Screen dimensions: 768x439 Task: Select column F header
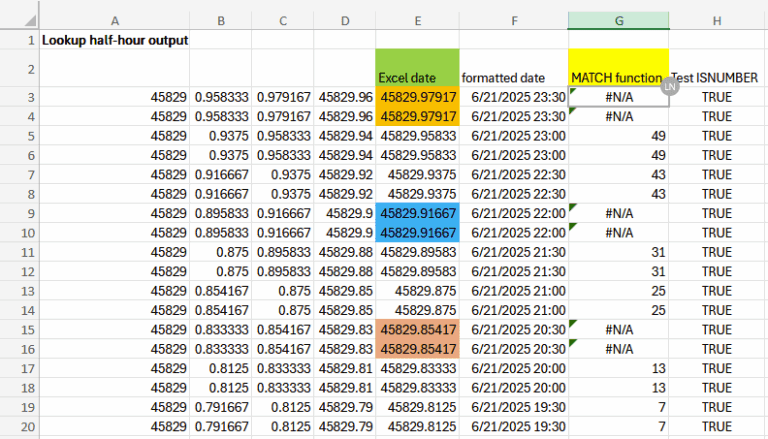514,21
